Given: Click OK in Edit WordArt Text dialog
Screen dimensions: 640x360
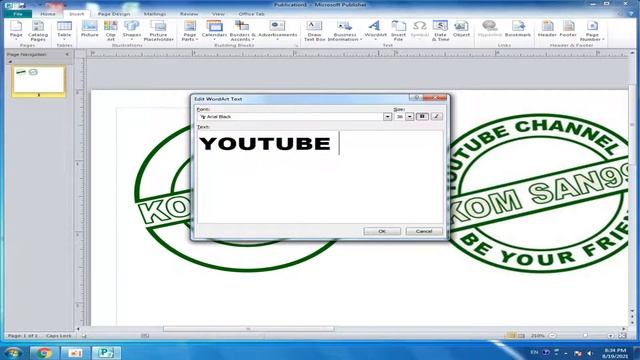Looking at the screenshot, I should (382, 231).
